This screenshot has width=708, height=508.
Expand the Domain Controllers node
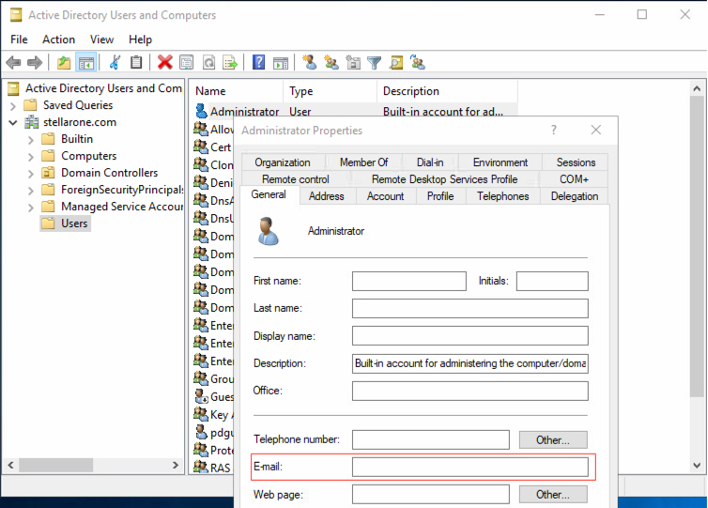coord(32,173)
